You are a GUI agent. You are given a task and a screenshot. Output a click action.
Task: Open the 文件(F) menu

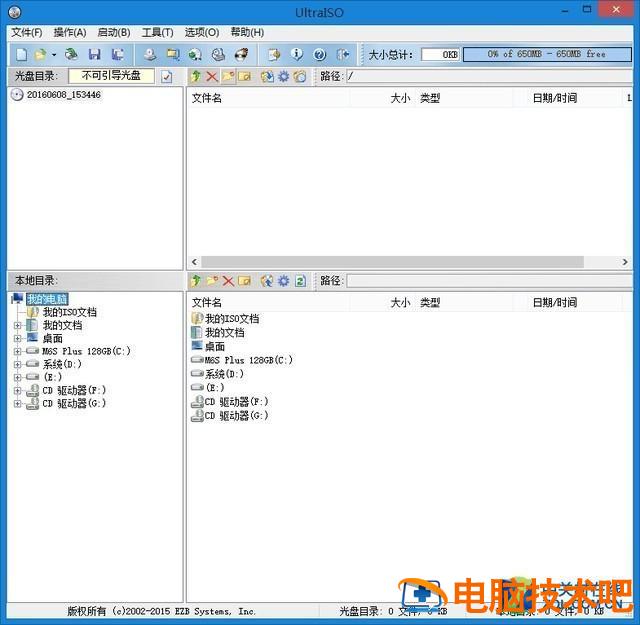click(27, 32)
